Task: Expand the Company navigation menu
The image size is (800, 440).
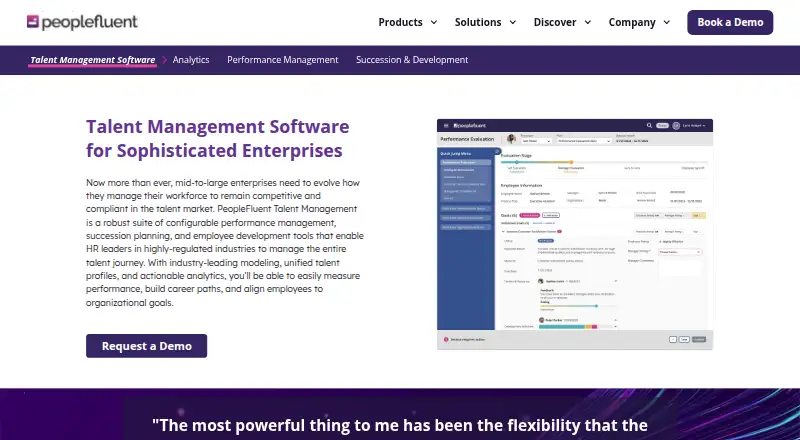Action: pos(639,22)
